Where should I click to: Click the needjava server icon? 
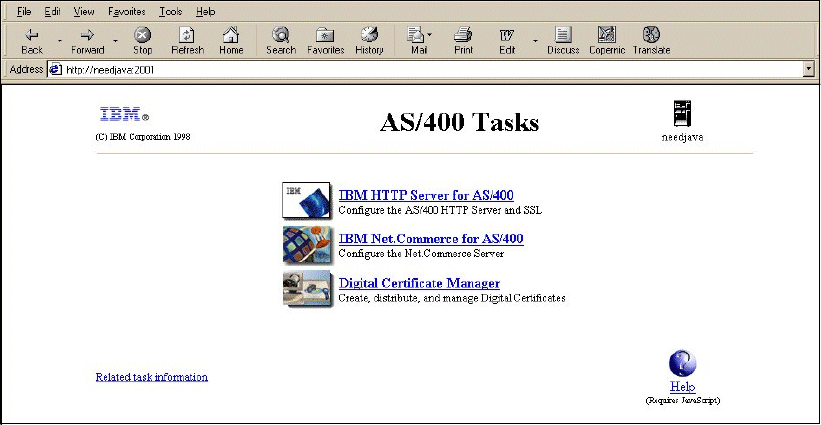[682, 114]
